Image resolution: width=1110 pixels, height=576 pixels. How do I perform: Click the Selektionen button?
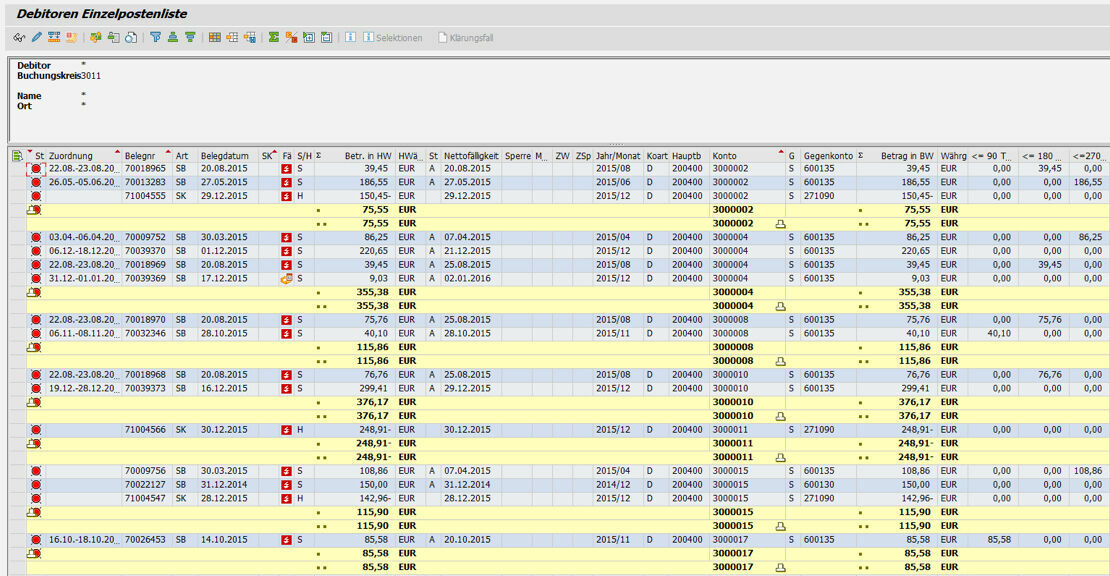[x=392, y=38]
